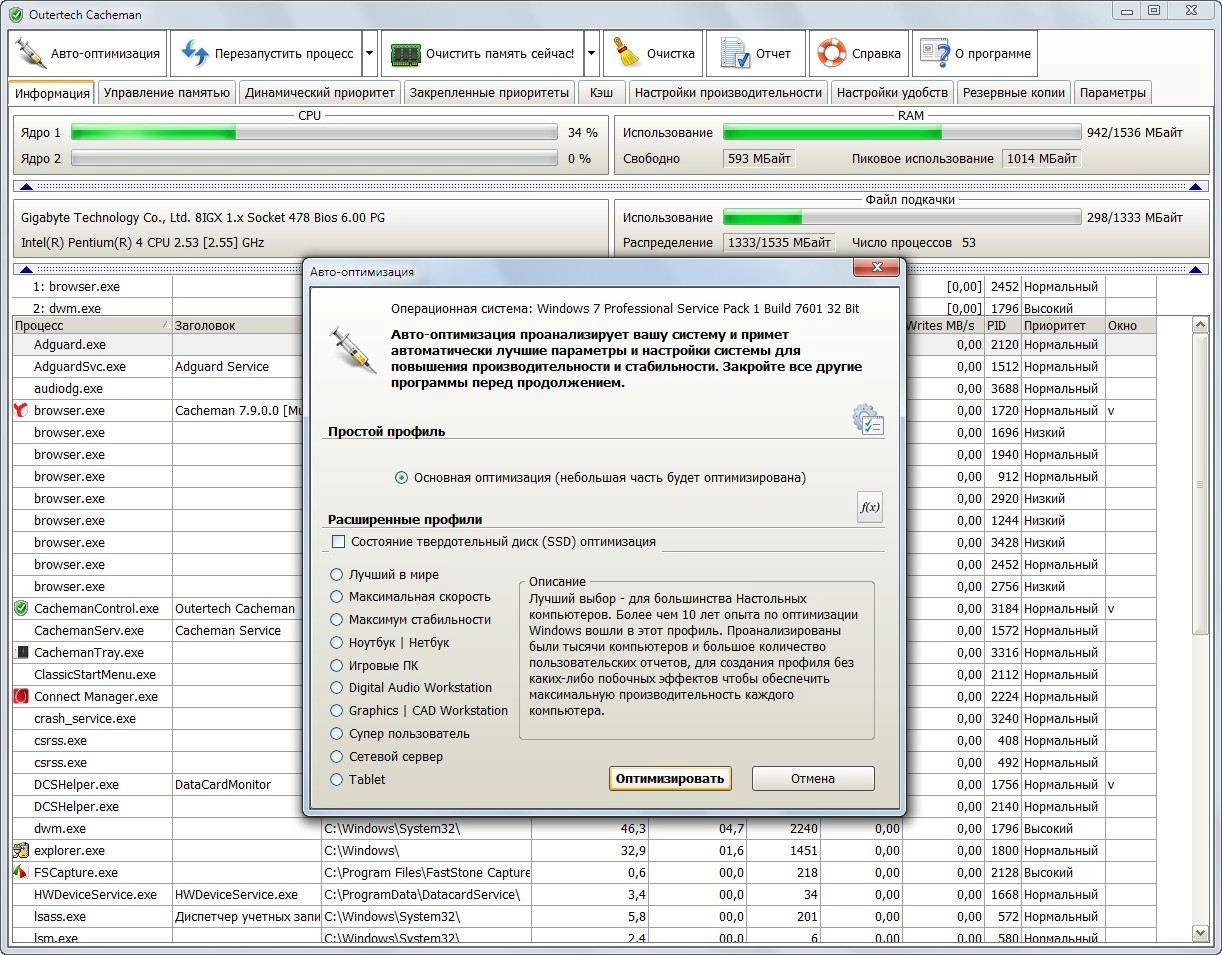Collapse system info panel using left triangle
The height and width of the screenshot is (955, 1222).
[x=26, y=269]
